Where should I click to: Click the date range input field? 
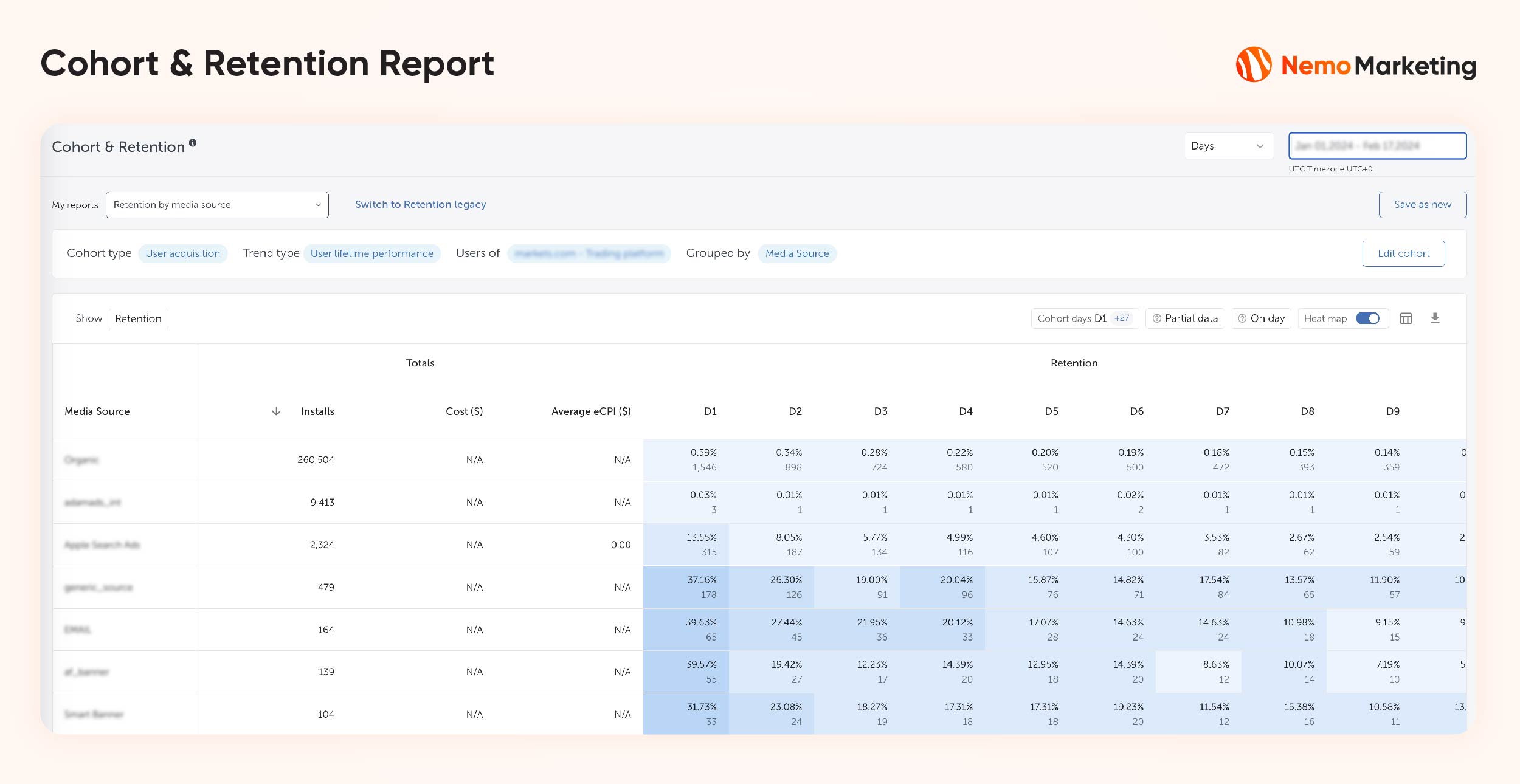pyautogui.click(x=1377, y=146)
